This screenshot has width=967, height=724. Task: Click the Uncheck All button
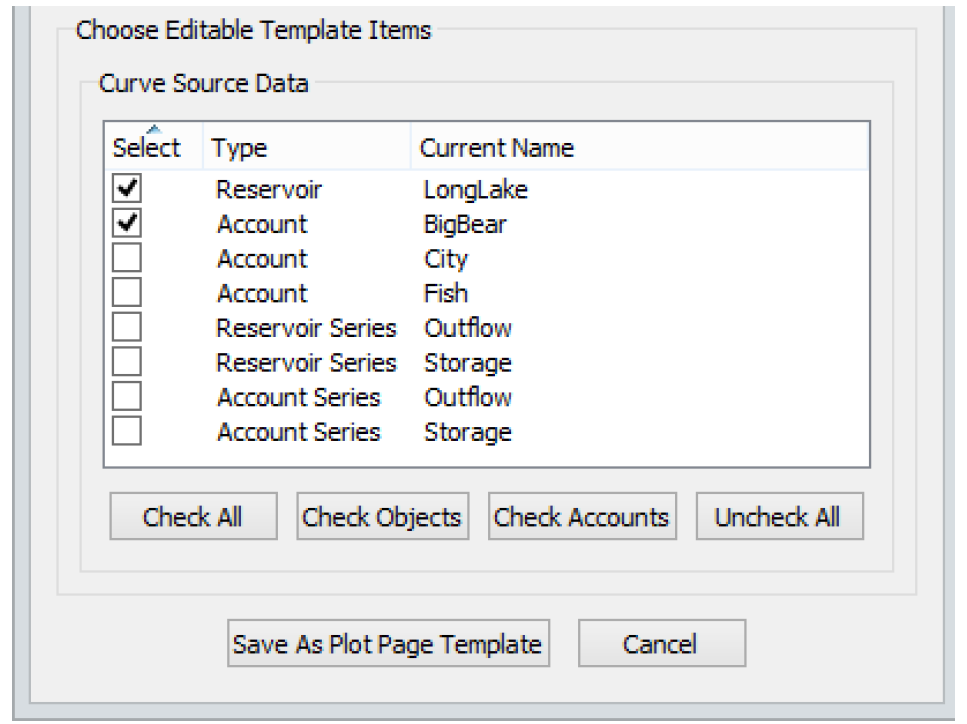[x=778, y=517]
